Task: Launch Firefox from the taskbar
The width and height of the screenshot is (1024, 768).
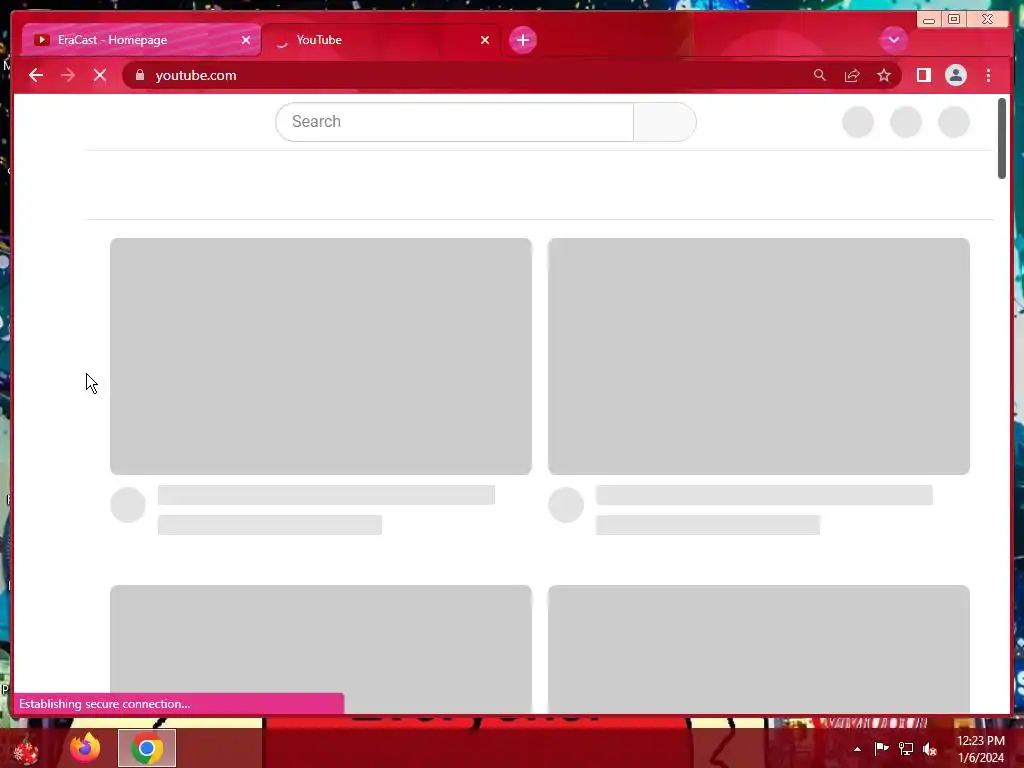Action: (x=85, y=748)
